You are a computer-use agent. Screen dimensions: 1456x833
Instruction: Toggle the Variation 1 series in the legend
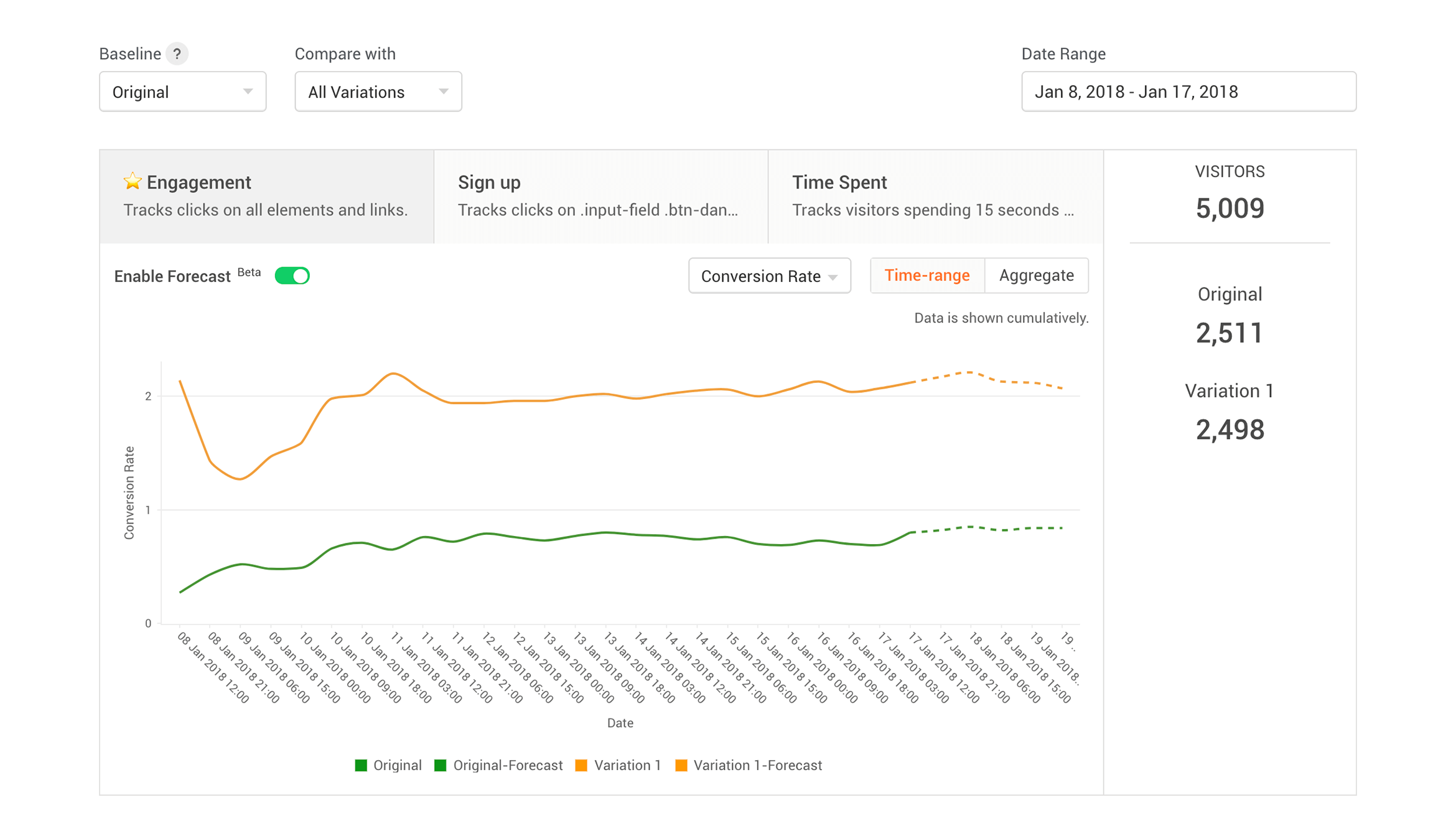[627, 765]
